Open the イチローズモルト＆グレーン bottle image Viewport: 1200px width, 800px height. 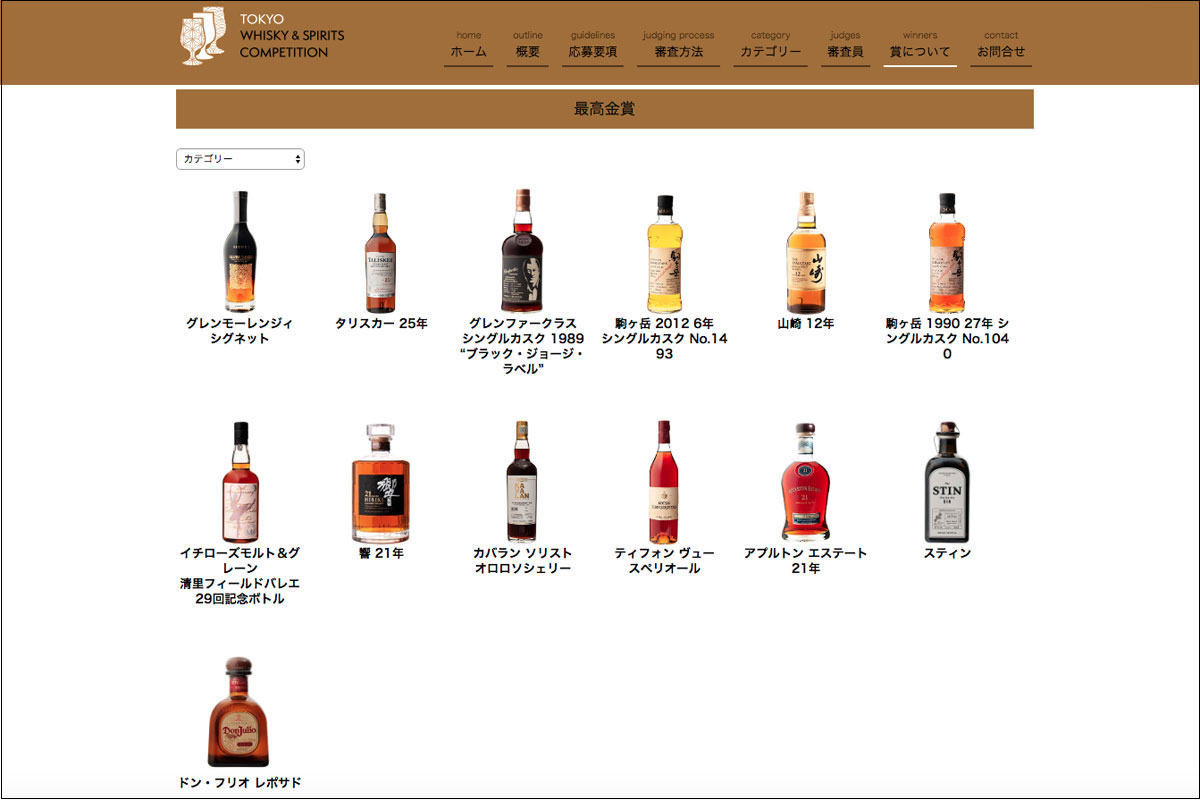click(x=240, y=482)
